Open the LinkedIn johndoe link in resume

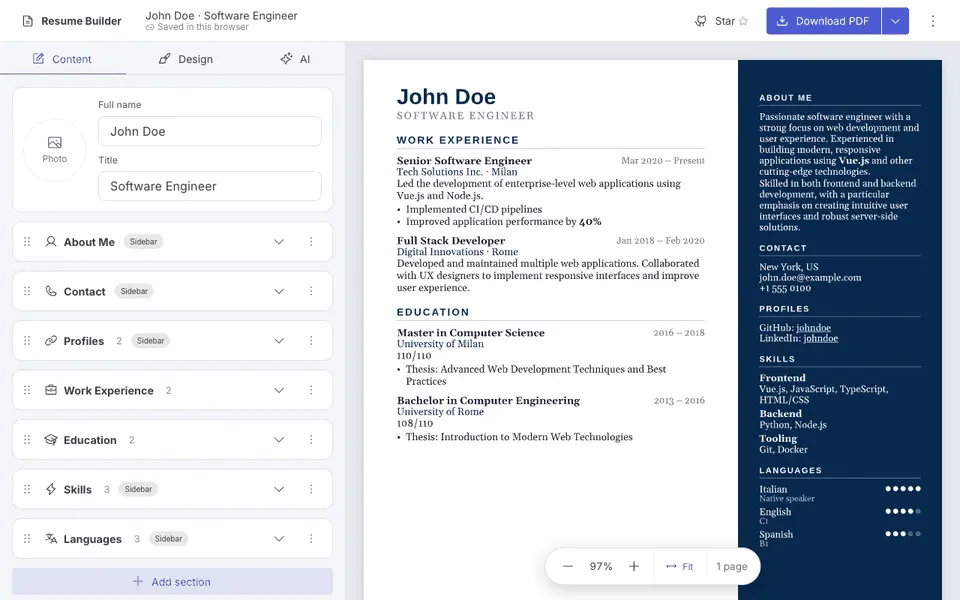[820, 338]
